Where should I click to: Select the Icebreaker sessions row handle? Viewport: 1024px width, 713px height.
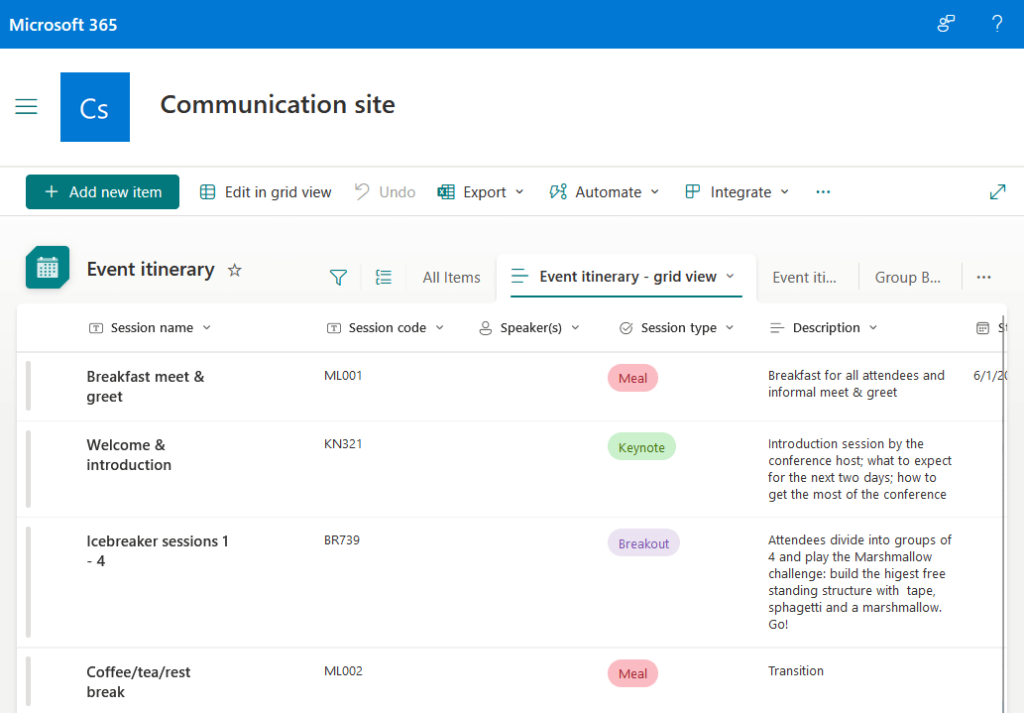[x=28, y=582]
